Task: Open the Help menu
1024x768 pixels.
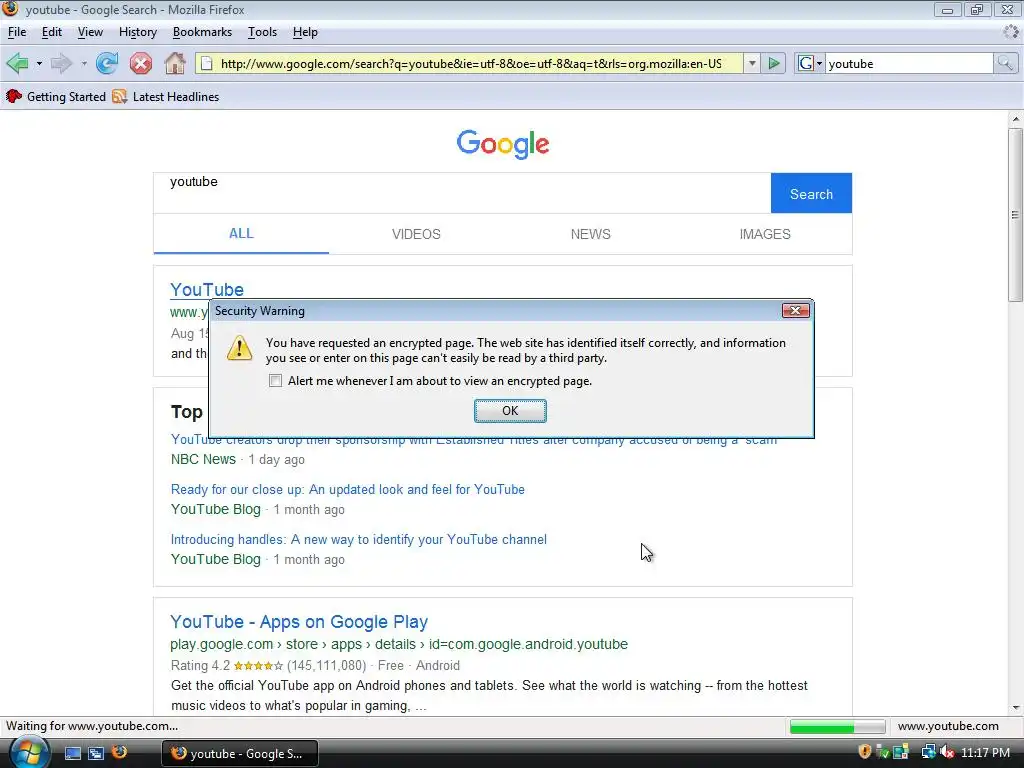Action: coord(305,32)
